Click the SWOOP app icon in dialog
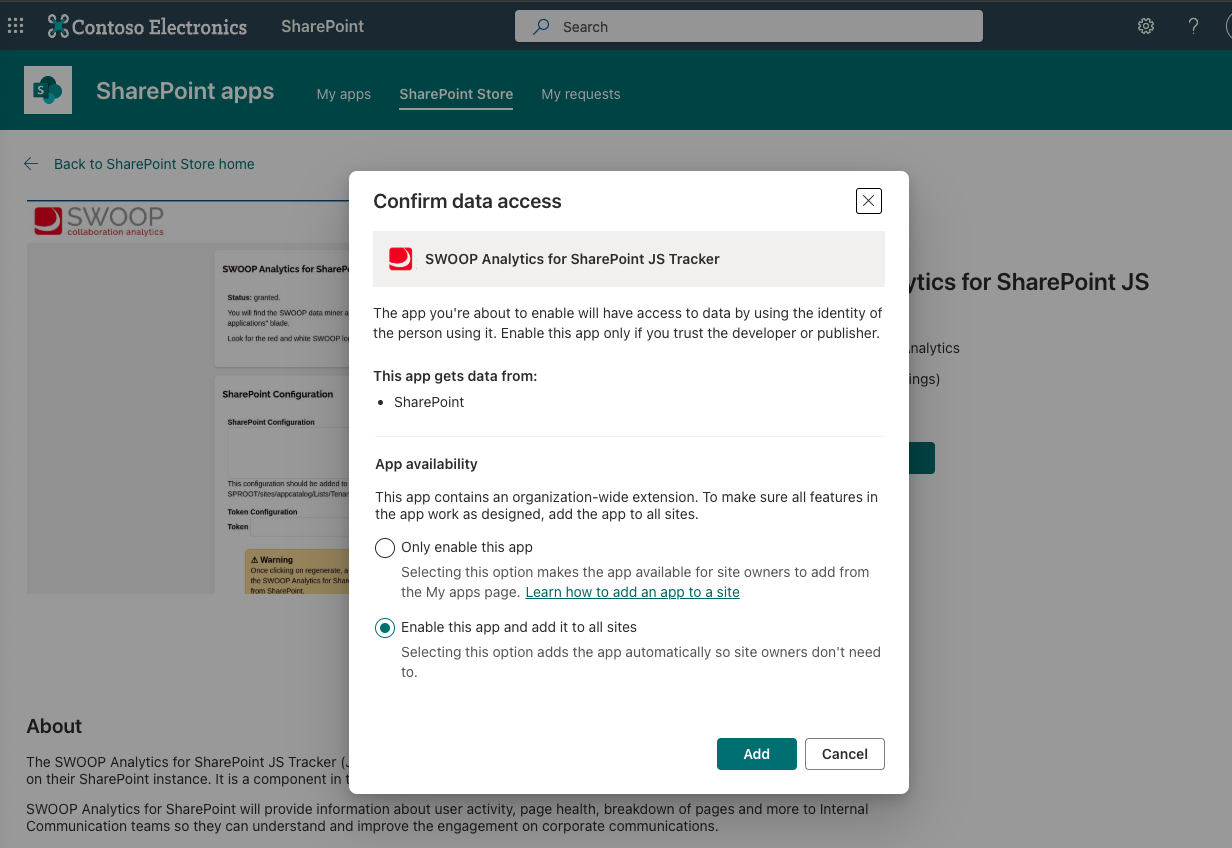1232x848 pixels. (x=401, y=259)
